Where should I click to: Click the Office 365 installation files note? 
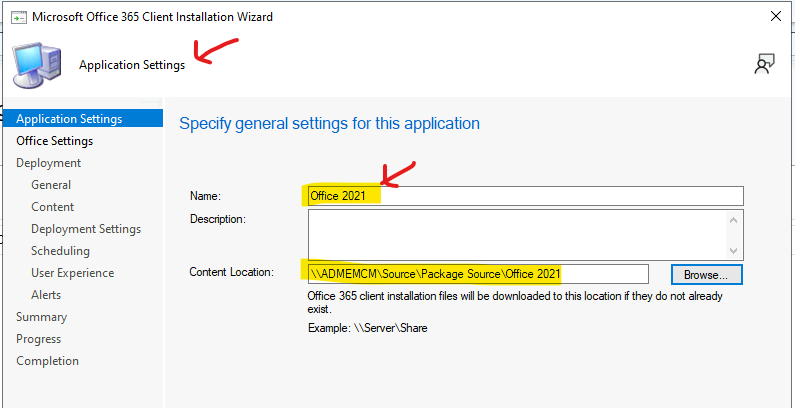click(x=515, y=302)
